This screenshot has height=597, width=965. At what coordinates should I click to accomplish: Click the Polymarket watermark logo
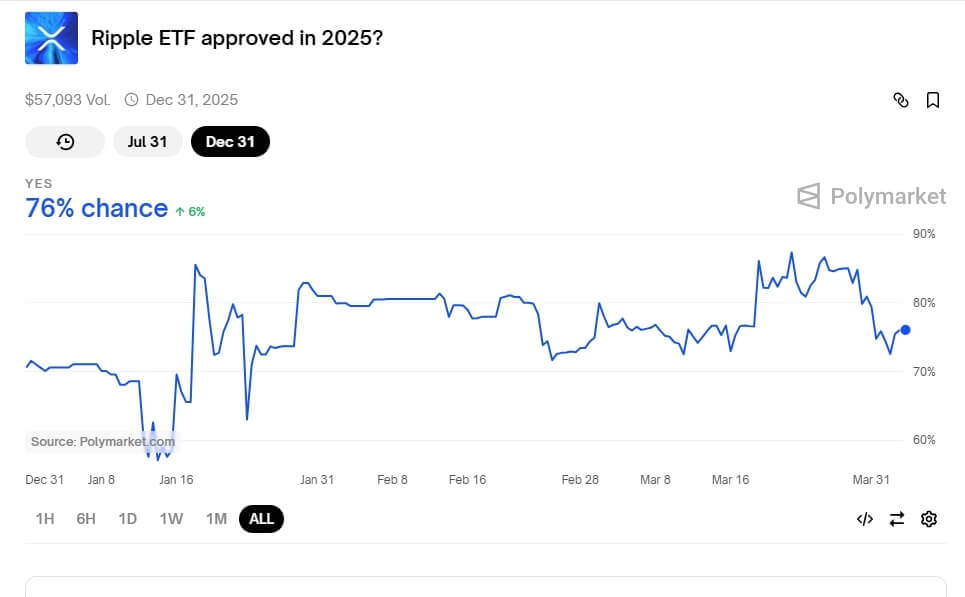[x=871, y=196]
